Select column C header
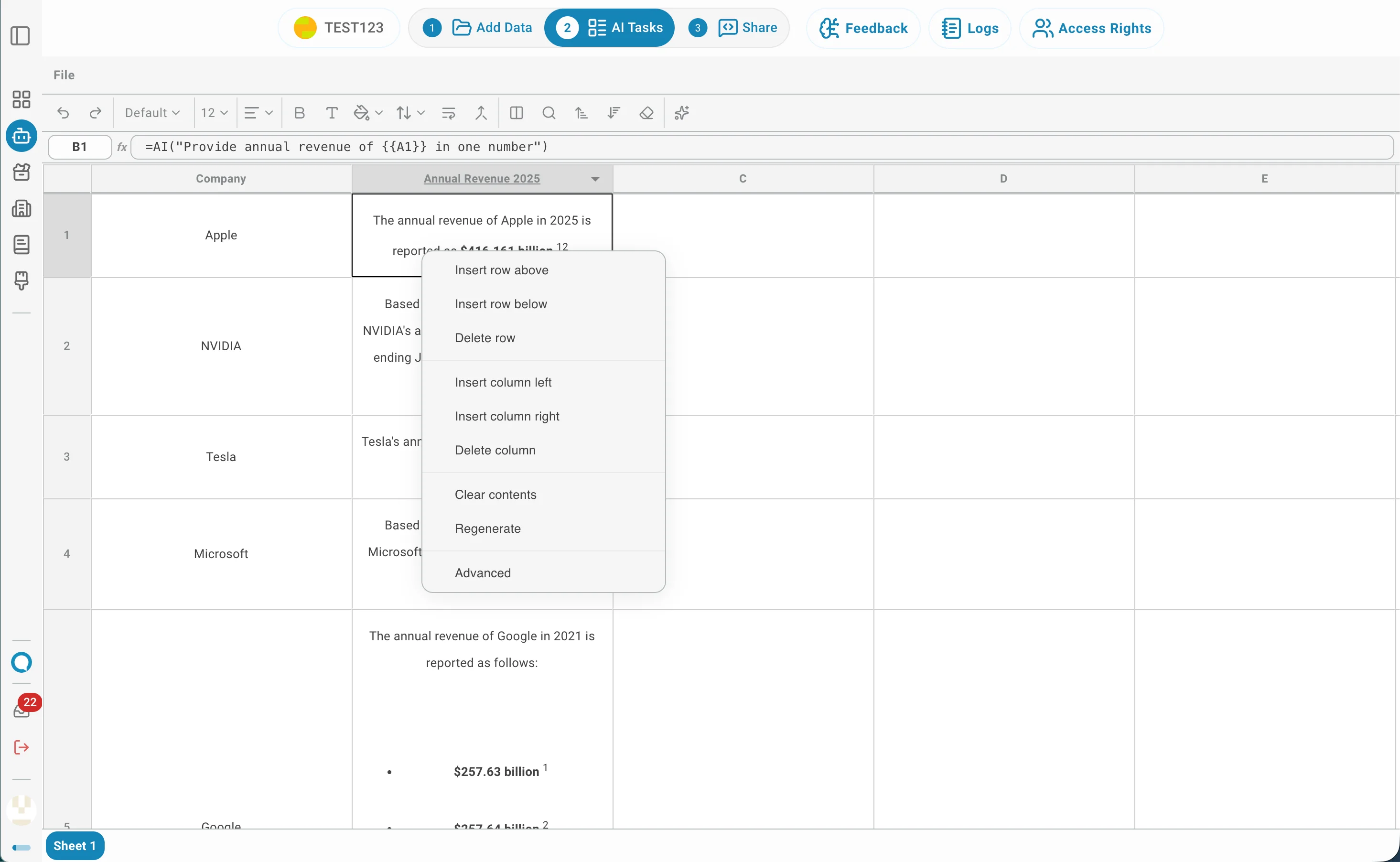Screen dimensions: 1400x862 (743, 179)
